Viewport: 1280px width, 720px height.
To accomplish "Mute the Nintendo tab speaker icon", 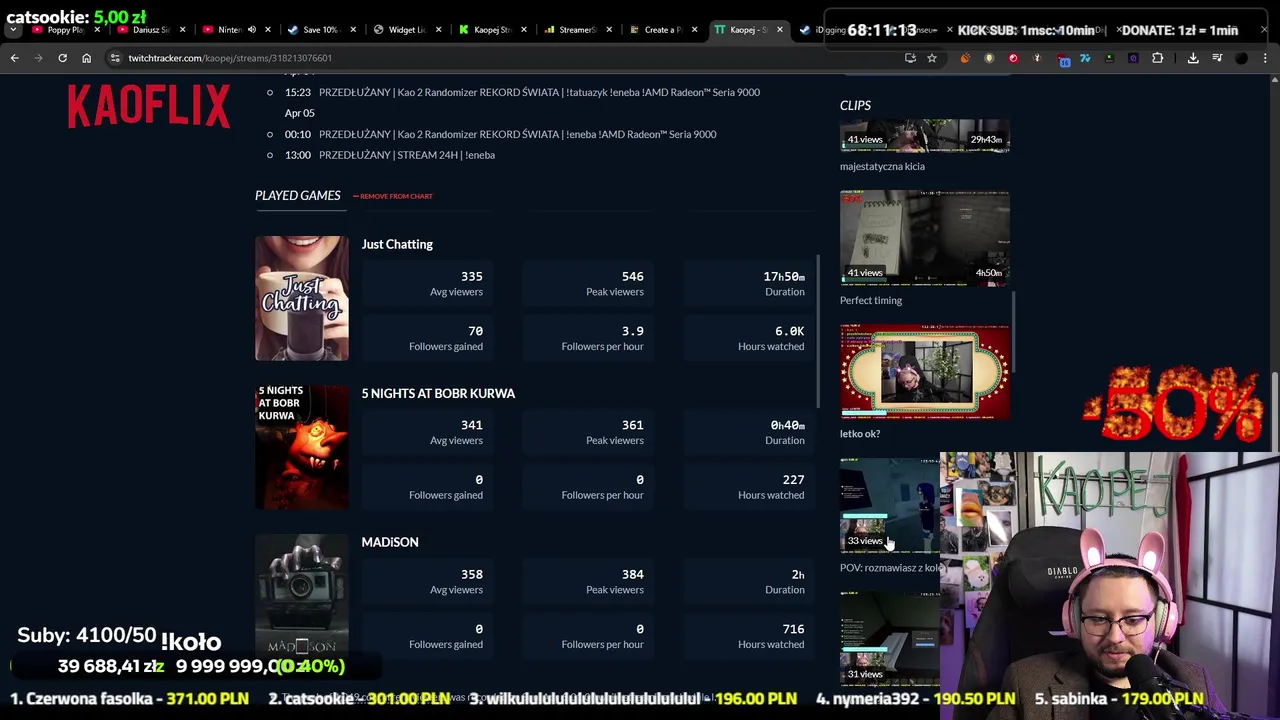I will tap(252, 30).
